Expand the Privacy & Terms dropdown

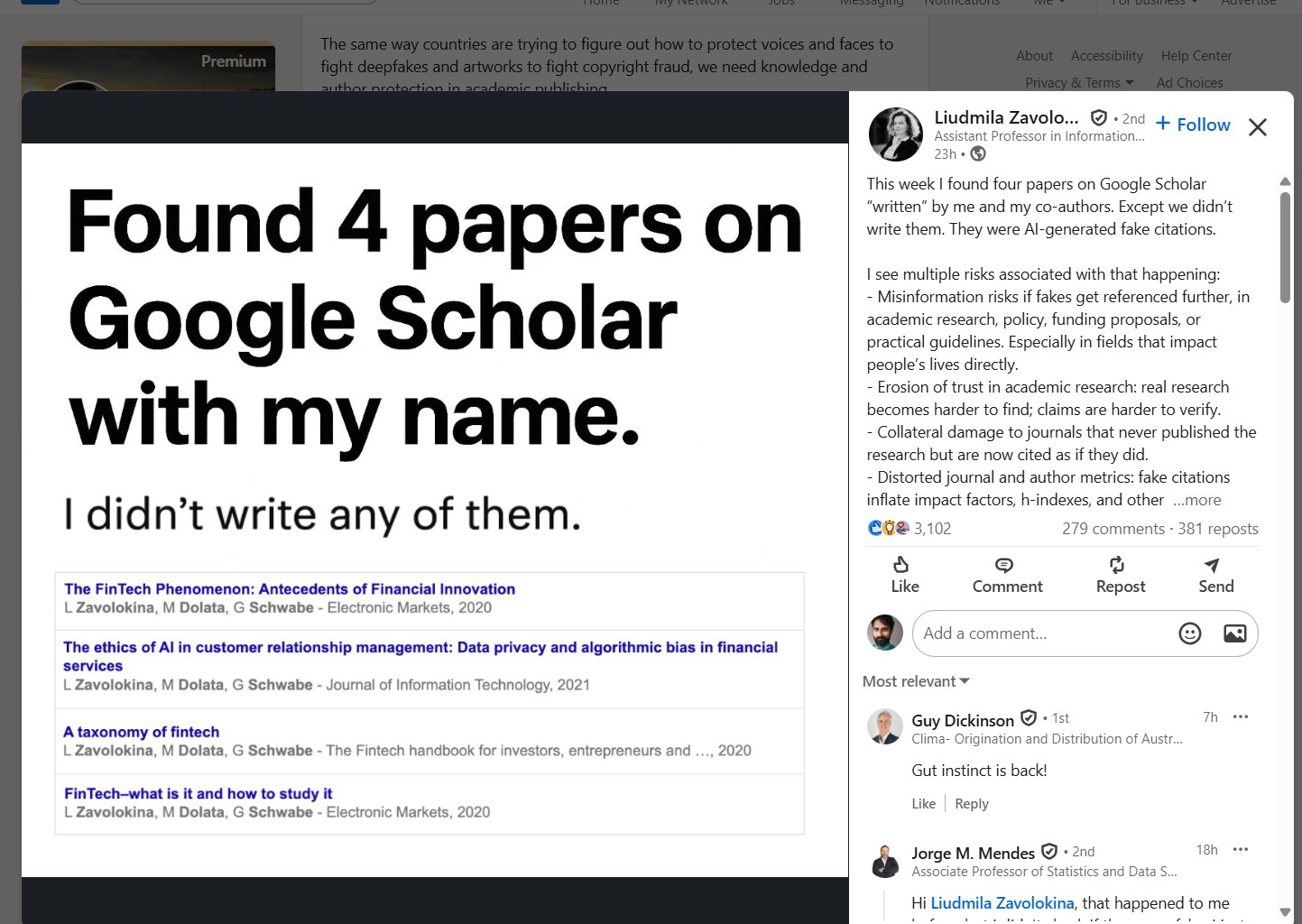click(x=1079, y=83)
